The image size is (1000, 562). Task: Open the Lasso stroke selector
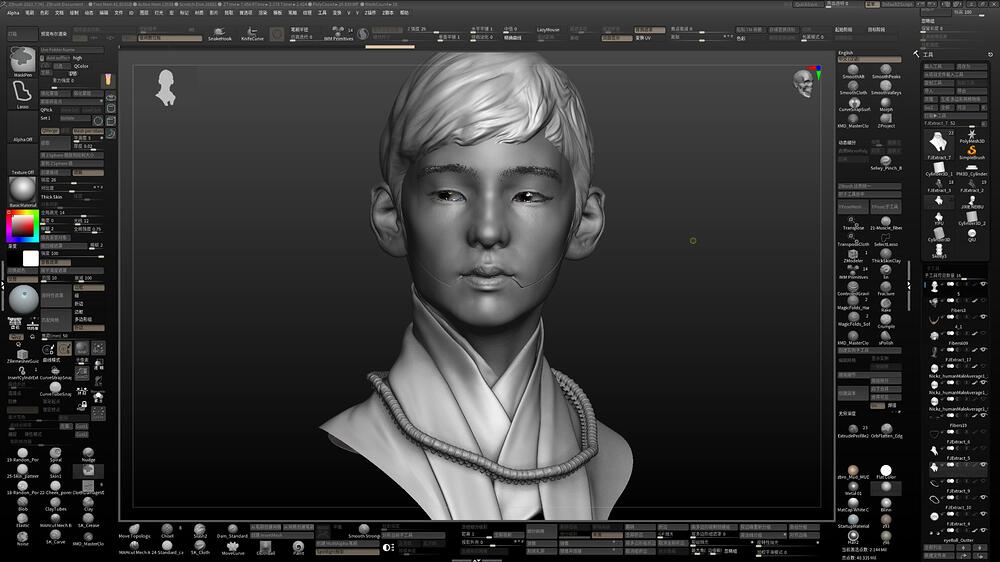(22, 94)
